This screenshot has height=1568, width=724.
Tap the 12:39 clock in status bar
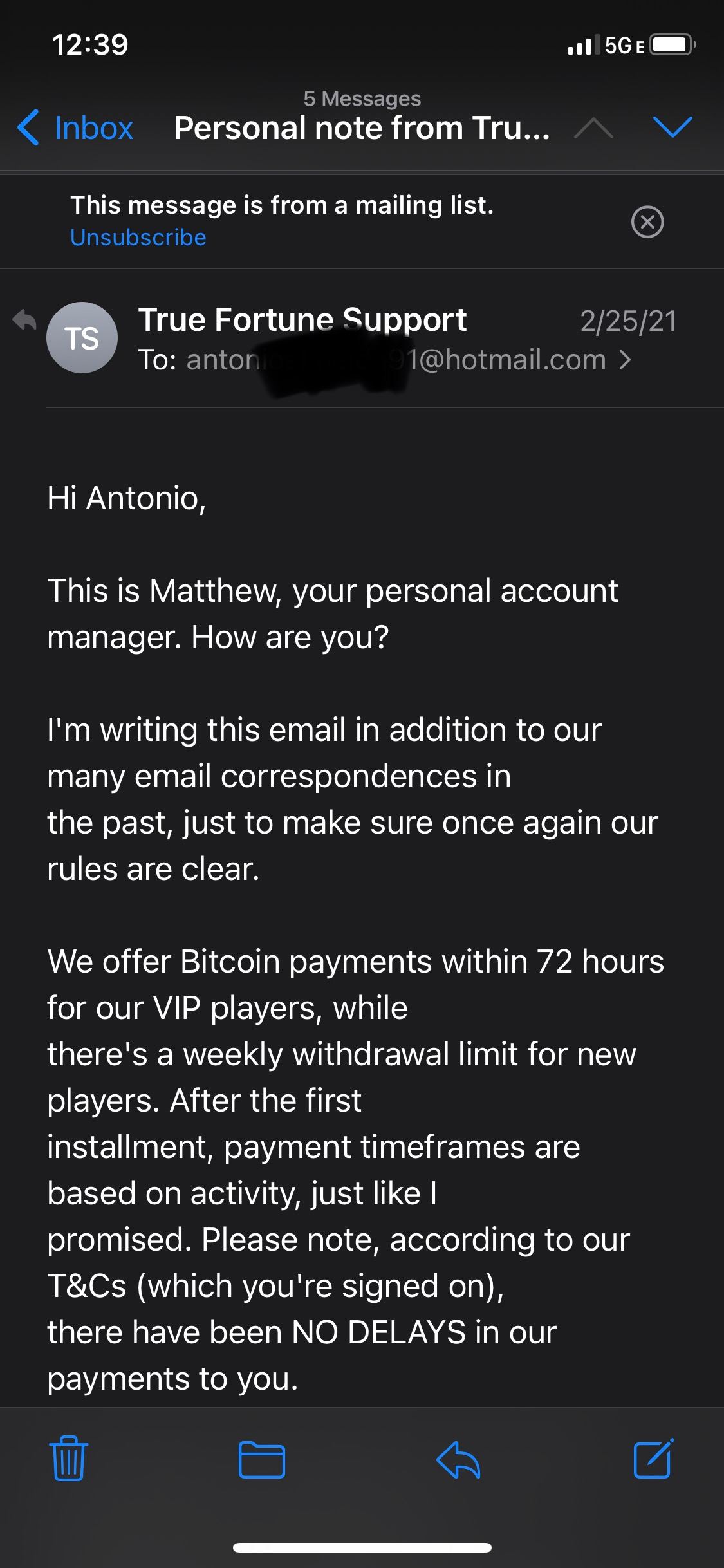click(x=90, y=45)
